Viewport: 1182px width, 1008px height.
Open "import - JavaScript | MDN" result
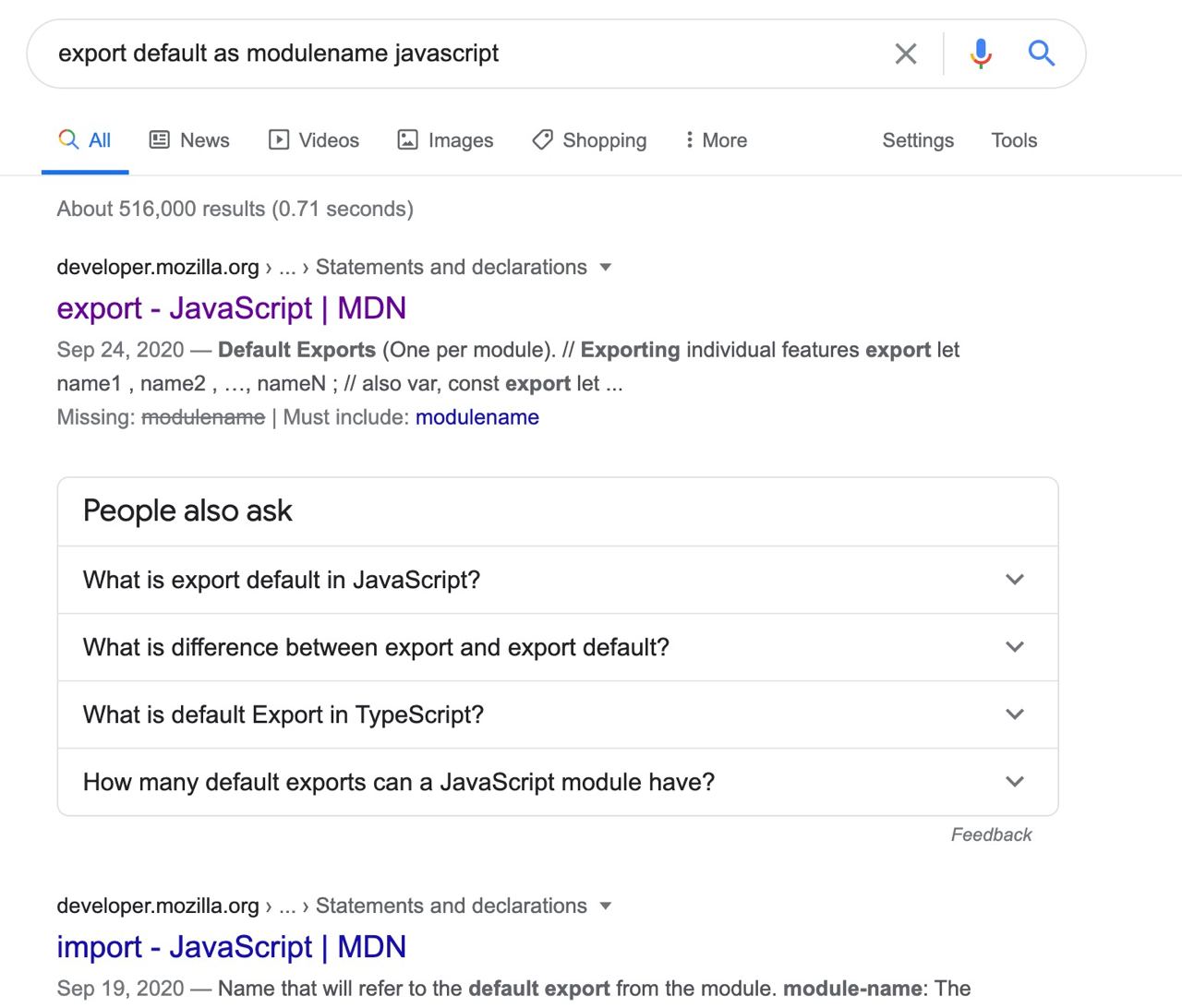pos(231,947)
